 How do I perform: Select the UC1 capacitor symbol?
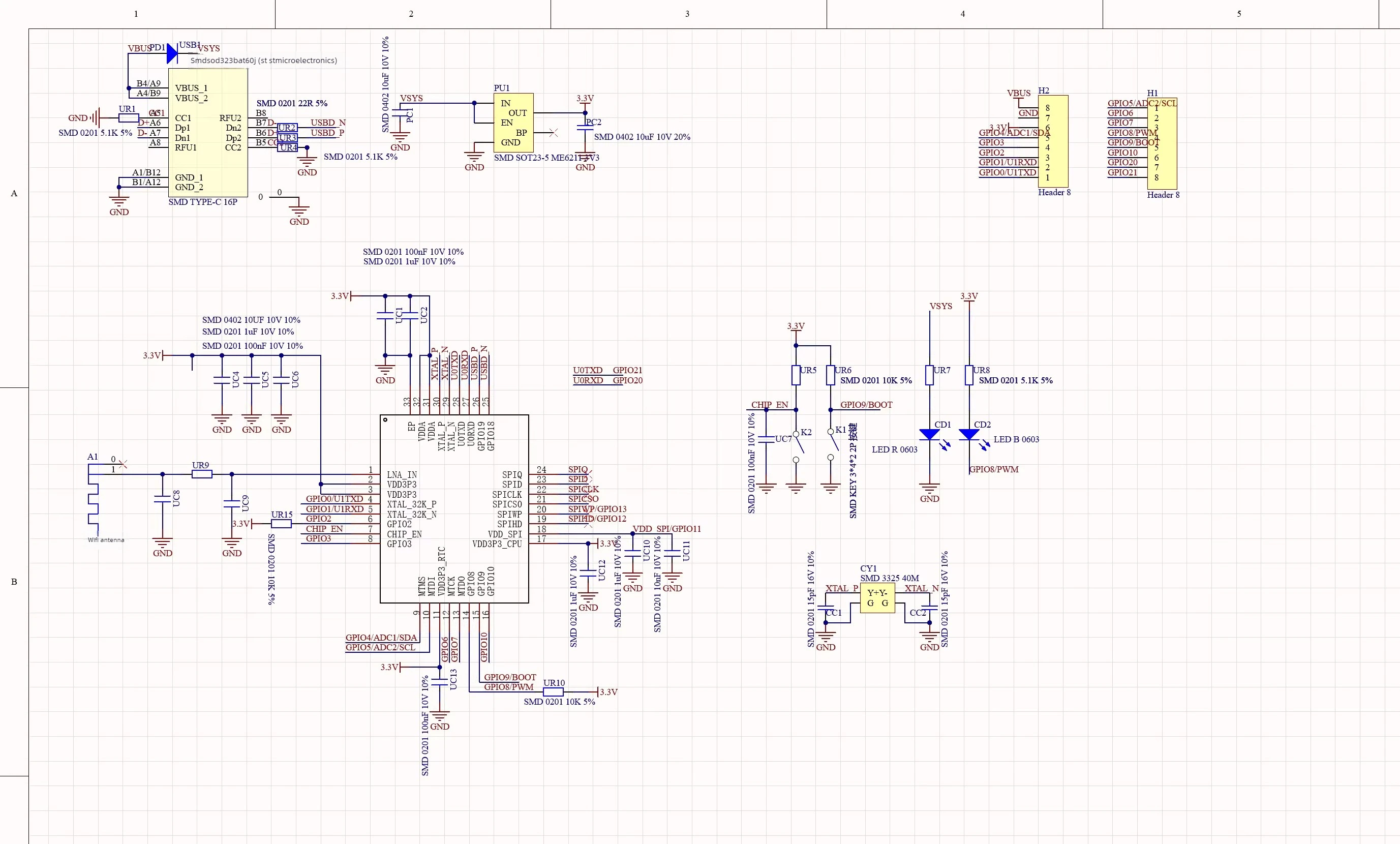pyautogui.click(x=385, y=316)
